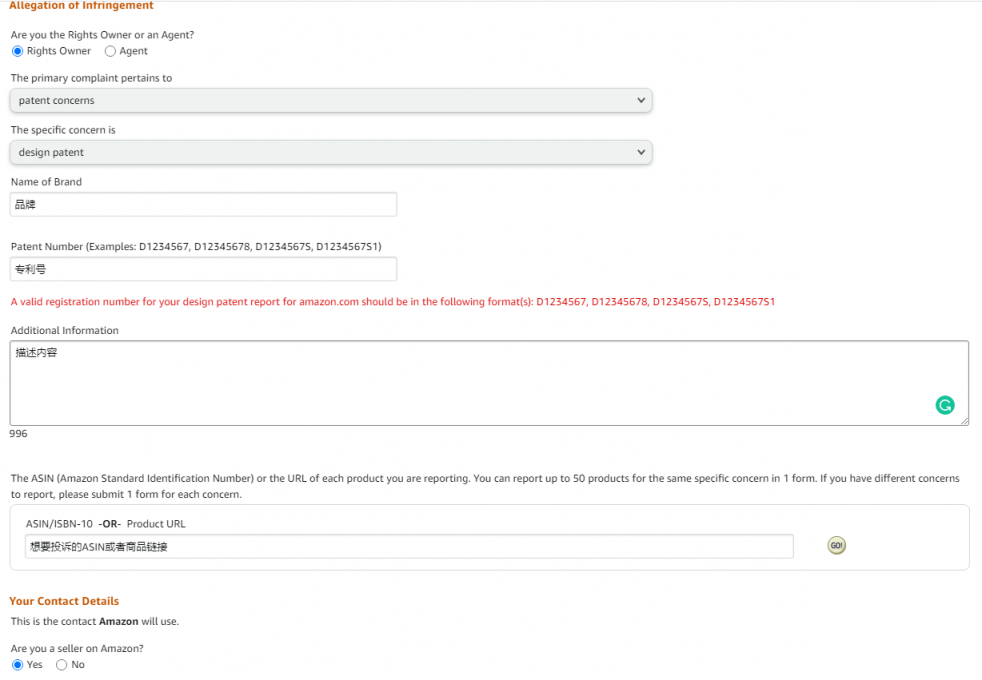This screenshot has height=680, width=982.
Task: Click 'Are you the Rights Owner or an Agent?' text
Action: pos(102,35)
